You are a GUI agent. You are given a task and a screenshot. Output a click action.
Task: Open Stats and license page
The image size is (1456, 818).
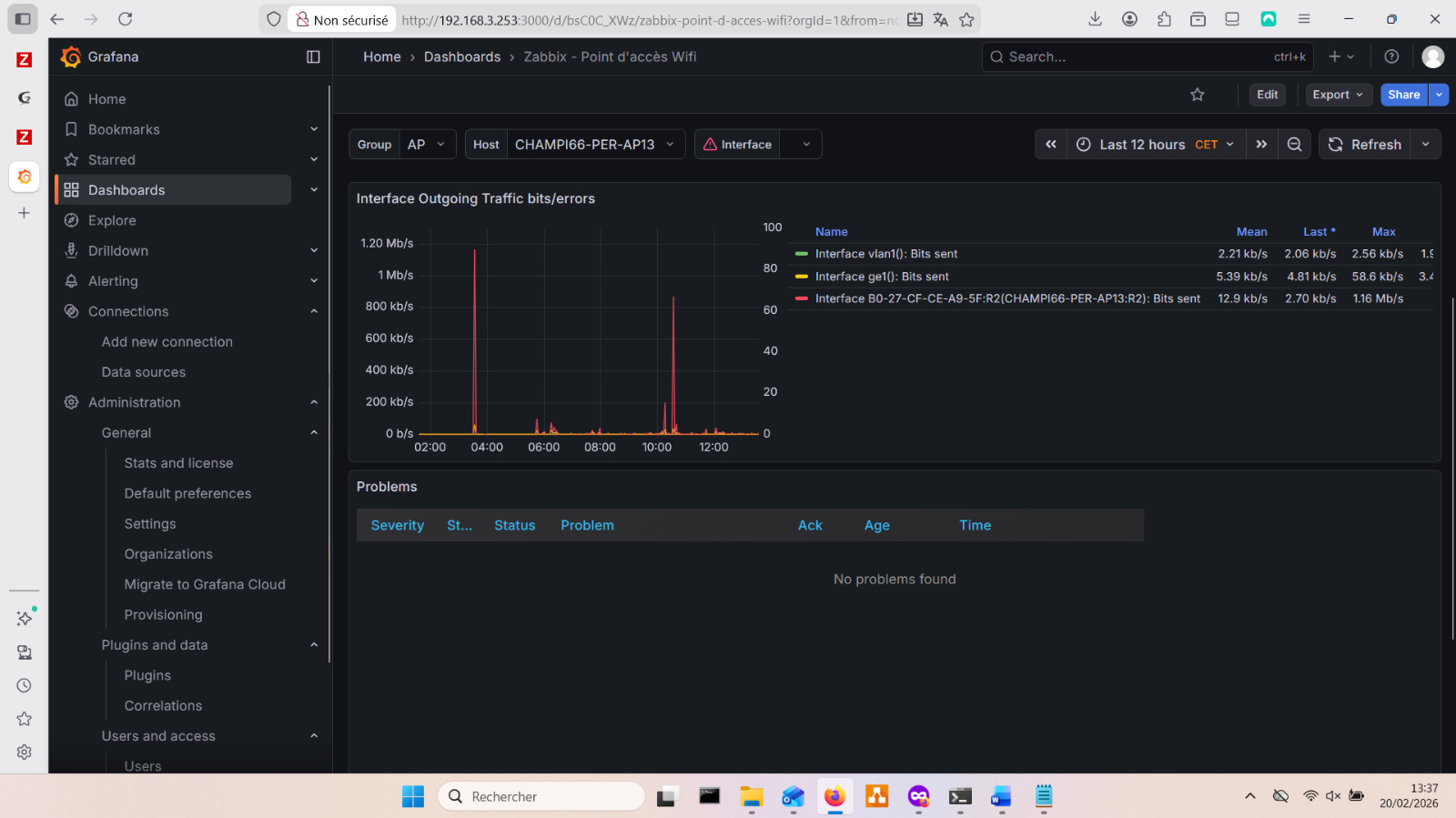click(x=179, y=463)
